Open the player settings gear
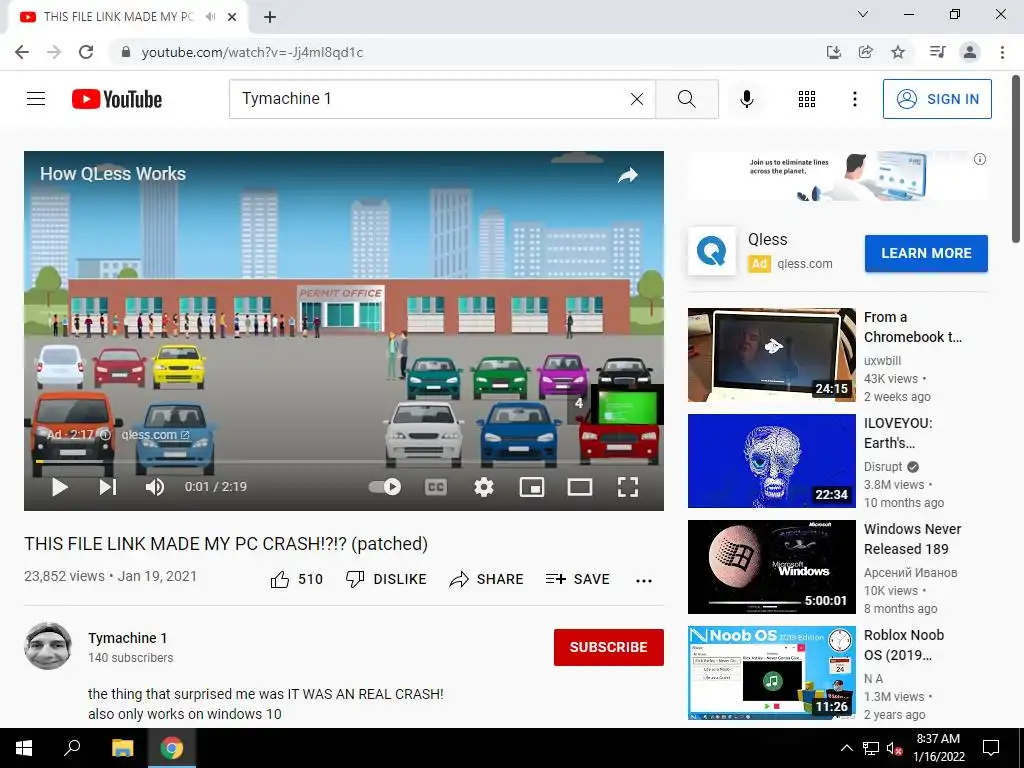1024x768 pixels. click(484, 487)
